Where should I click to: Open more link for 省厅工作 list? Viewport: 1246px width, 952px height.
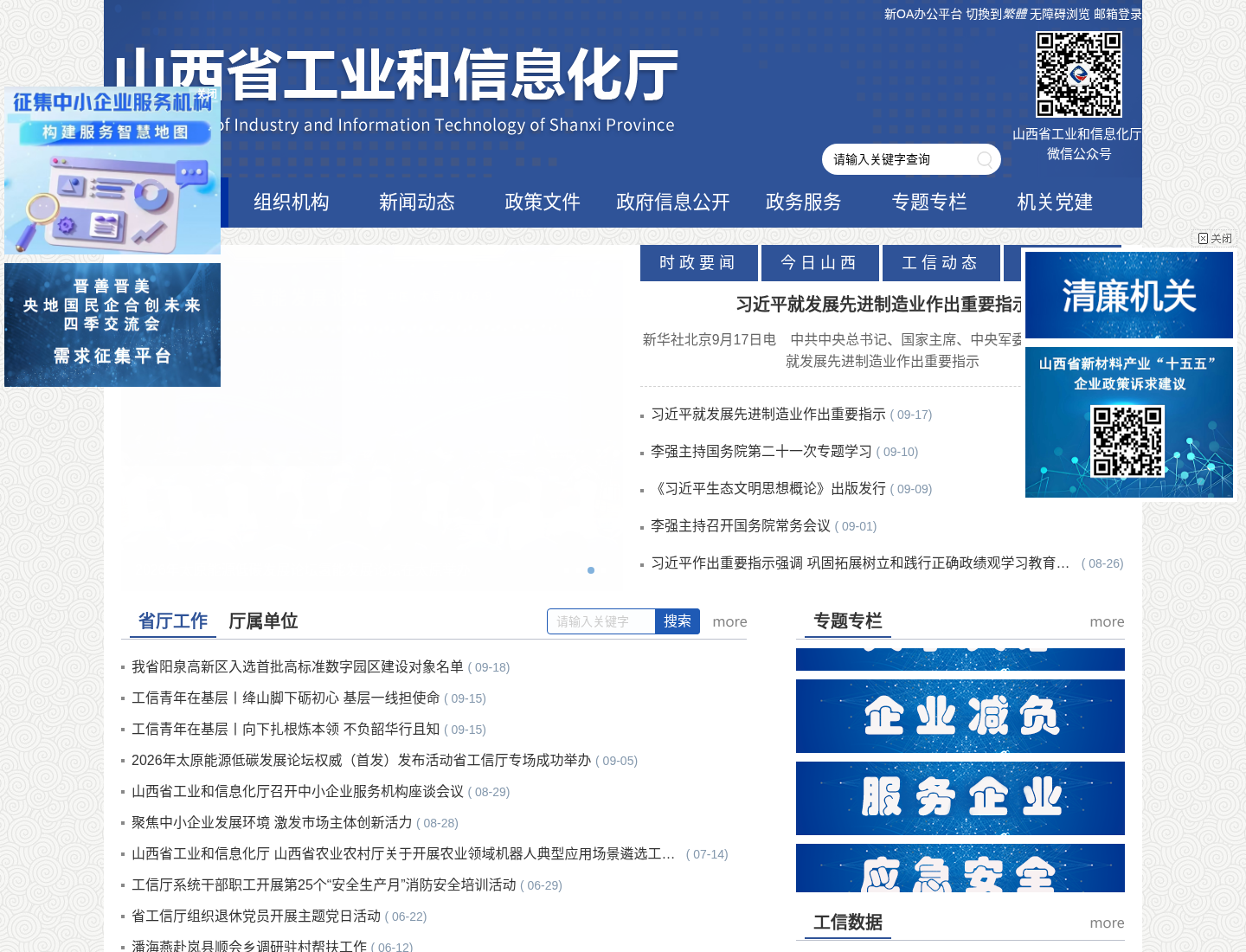(729, 622)
